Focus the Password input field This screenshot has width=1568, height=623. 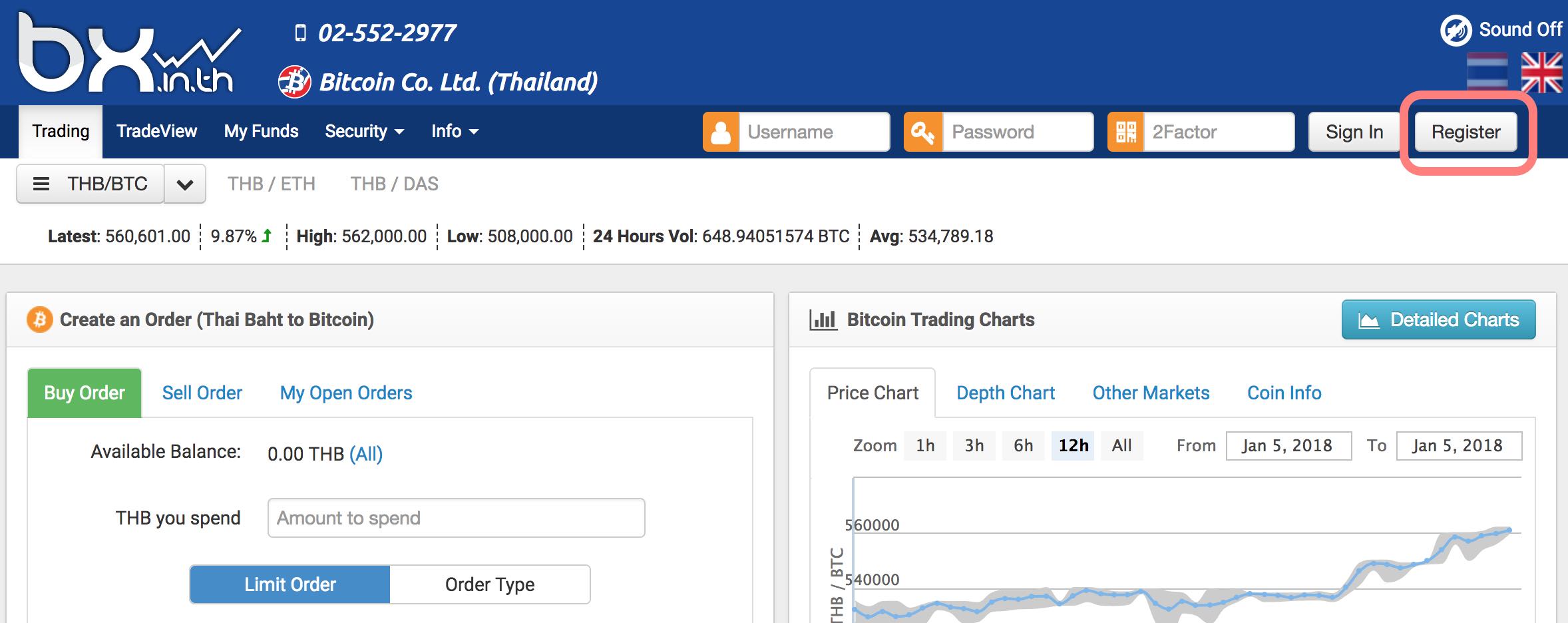coord(1018,132)
